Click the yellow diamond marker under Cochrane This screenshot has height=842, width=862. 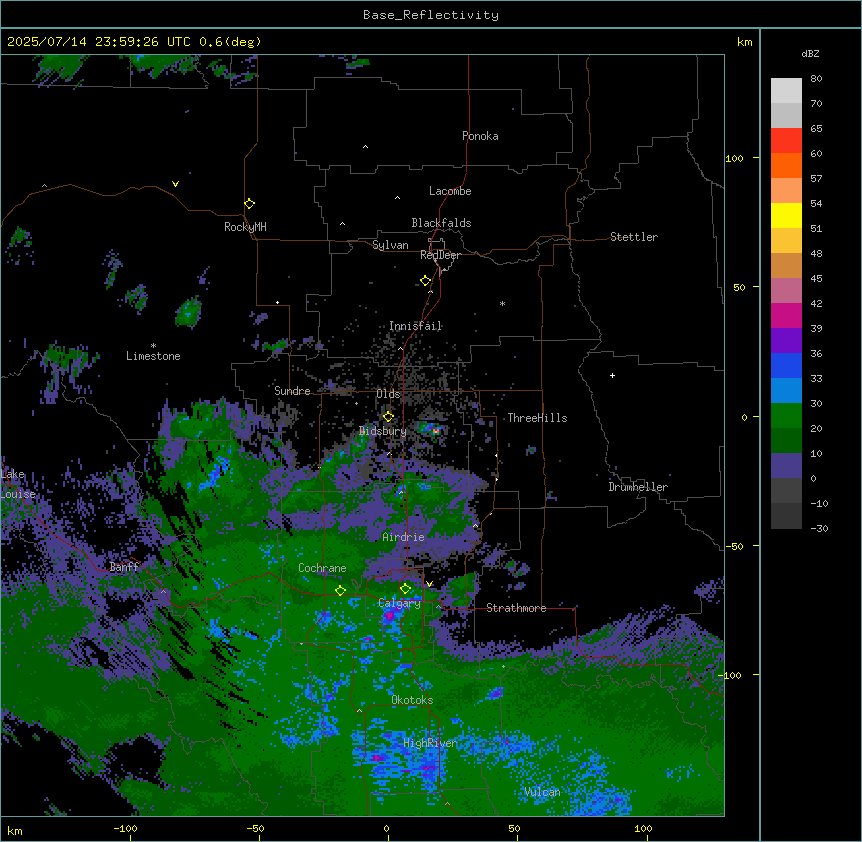point(340,591)
